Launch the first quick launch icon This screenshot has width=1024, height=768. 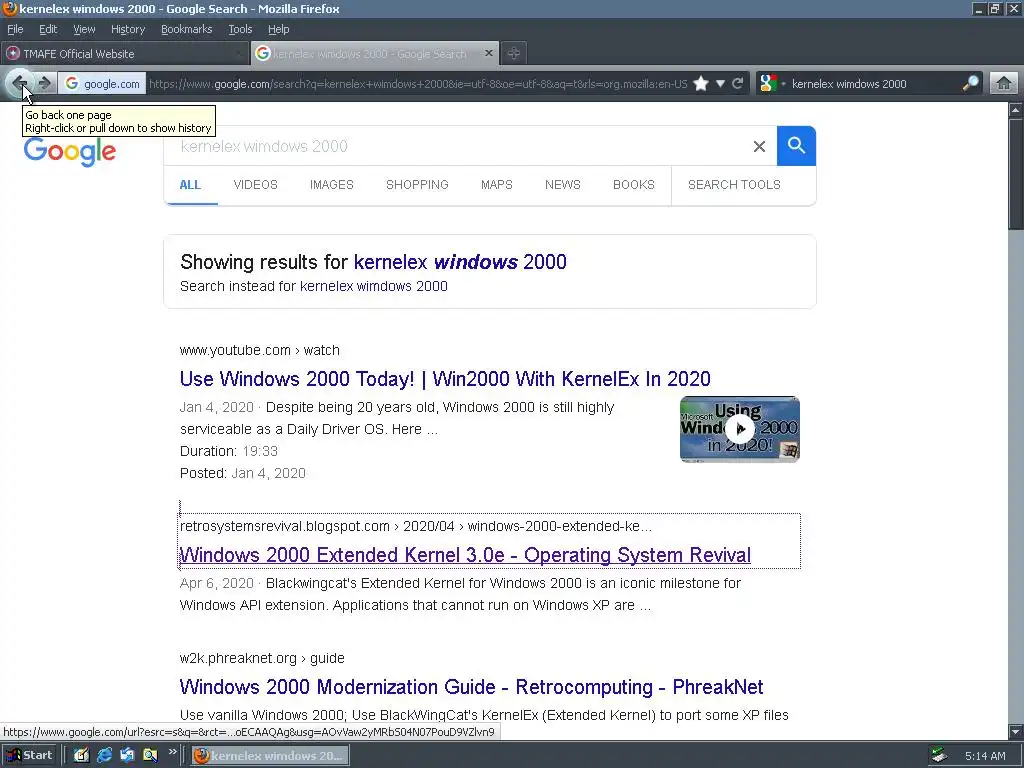click(81, 756)
